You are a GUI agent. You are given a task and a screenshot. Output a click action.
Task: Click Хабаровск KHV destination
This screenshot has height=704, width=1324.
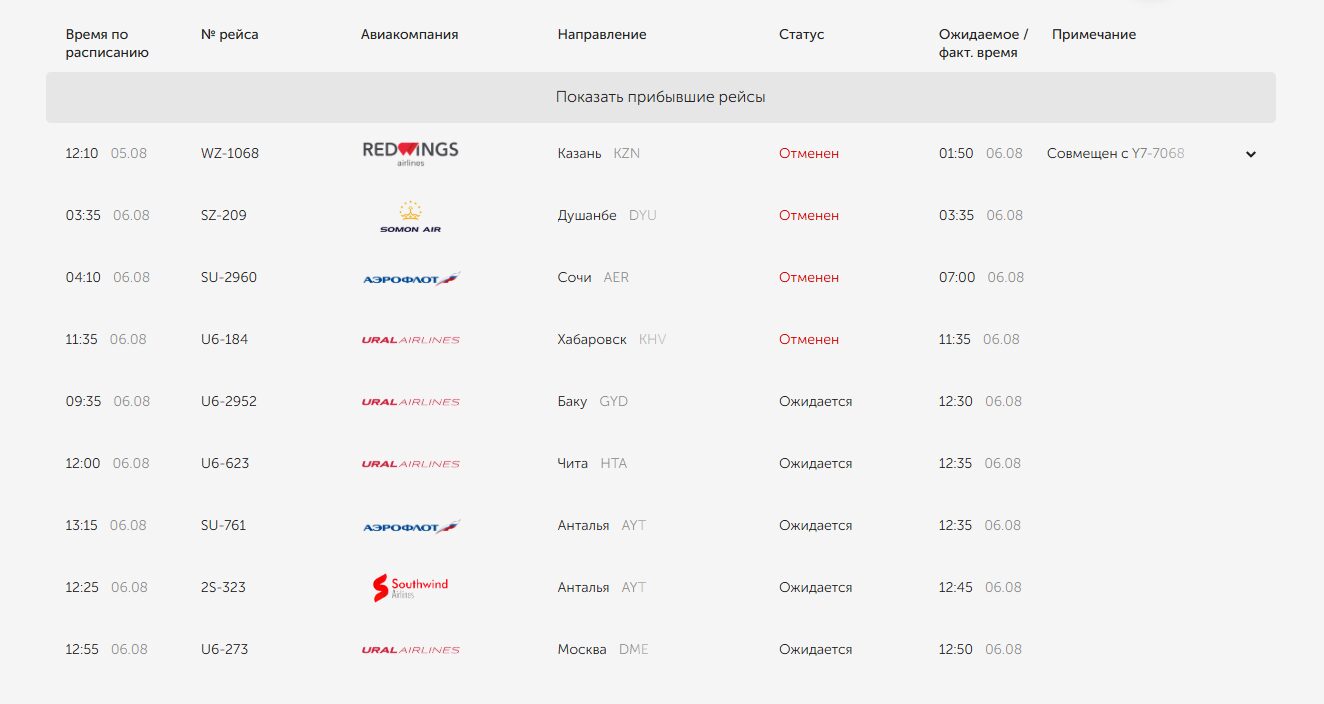[x=612, y=339]
